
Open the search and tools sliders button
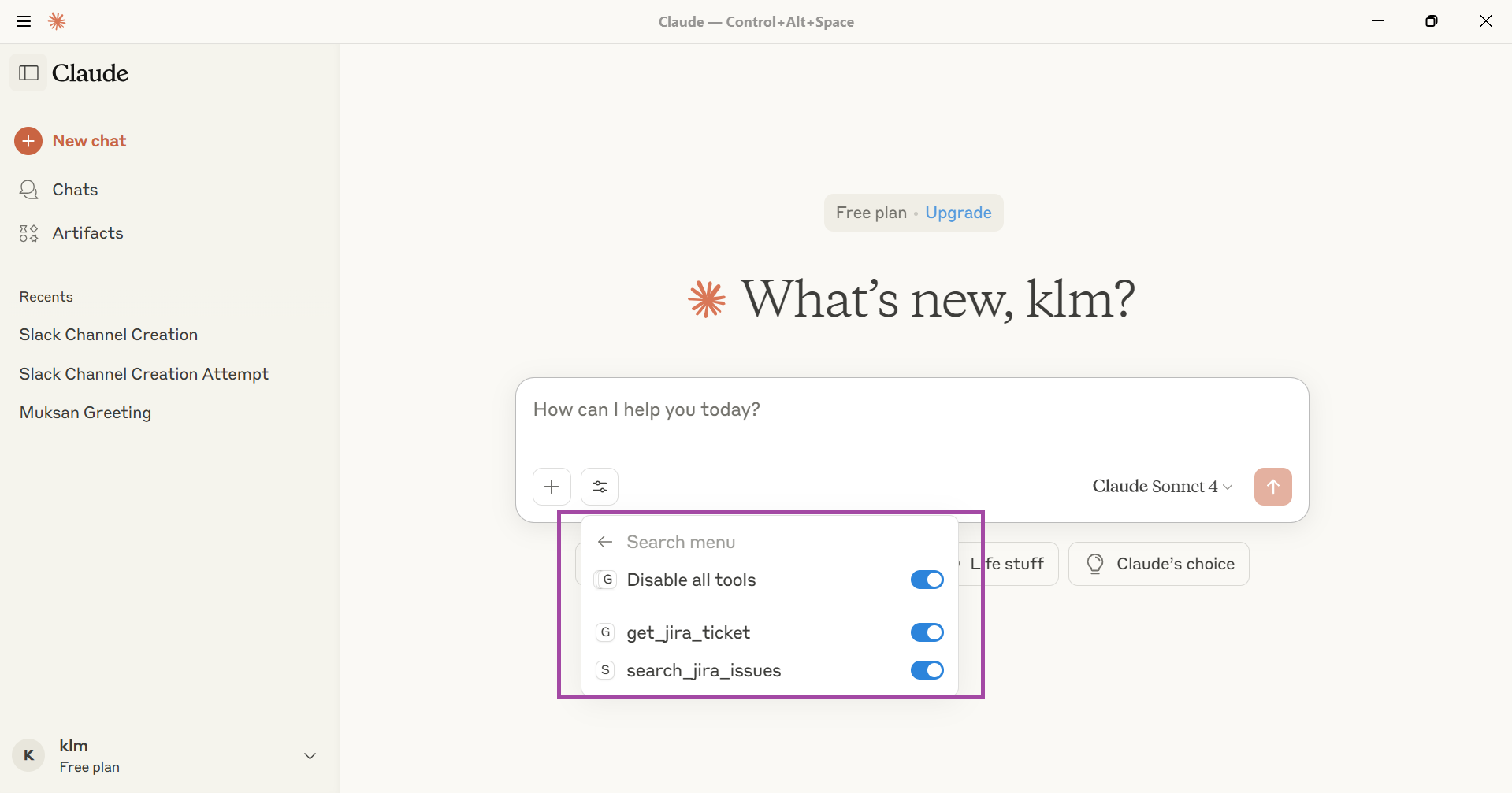pos(600,487)
